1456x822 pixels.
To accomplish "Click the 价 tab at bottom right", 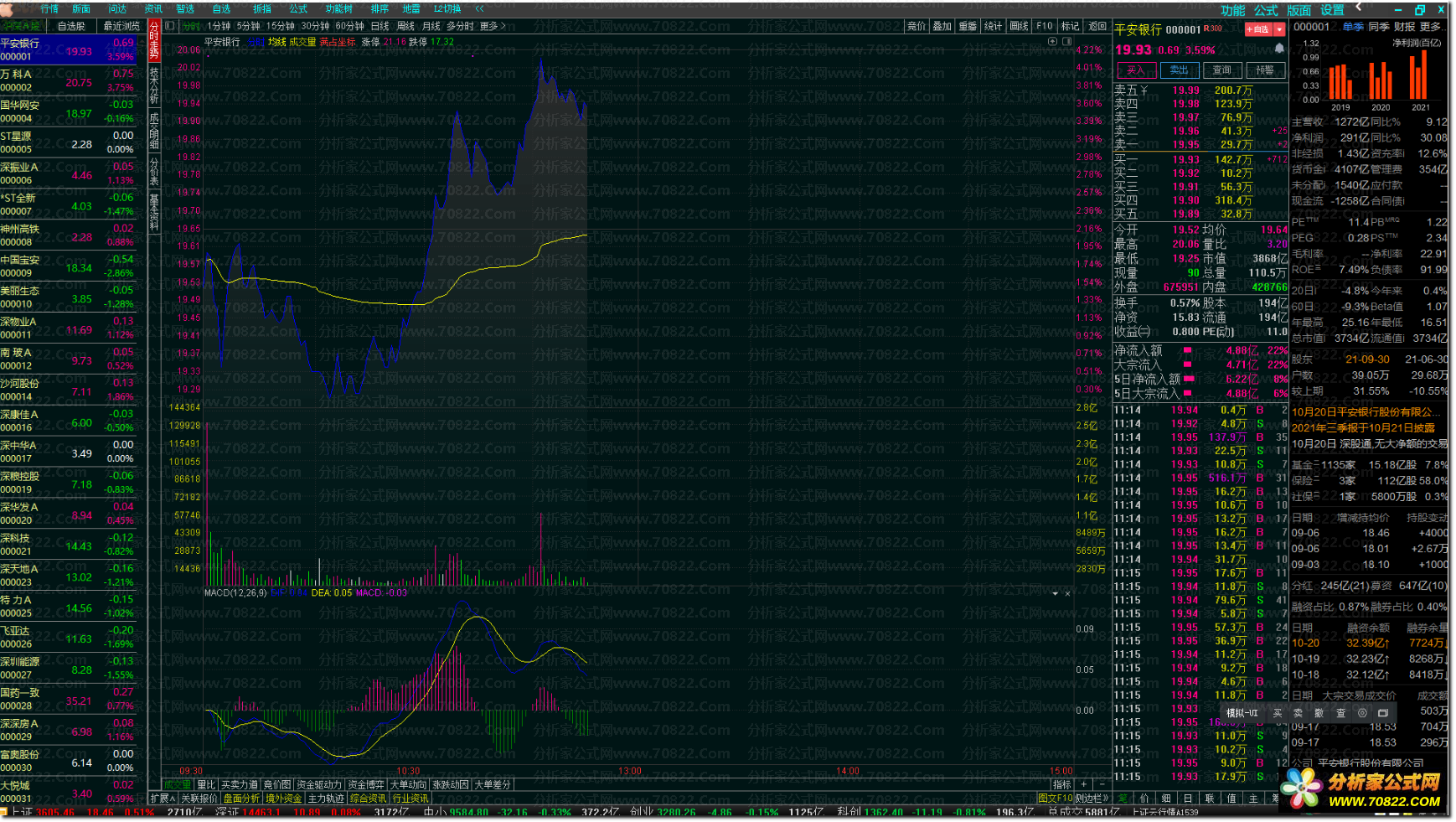I will (x=1144, y=799).
